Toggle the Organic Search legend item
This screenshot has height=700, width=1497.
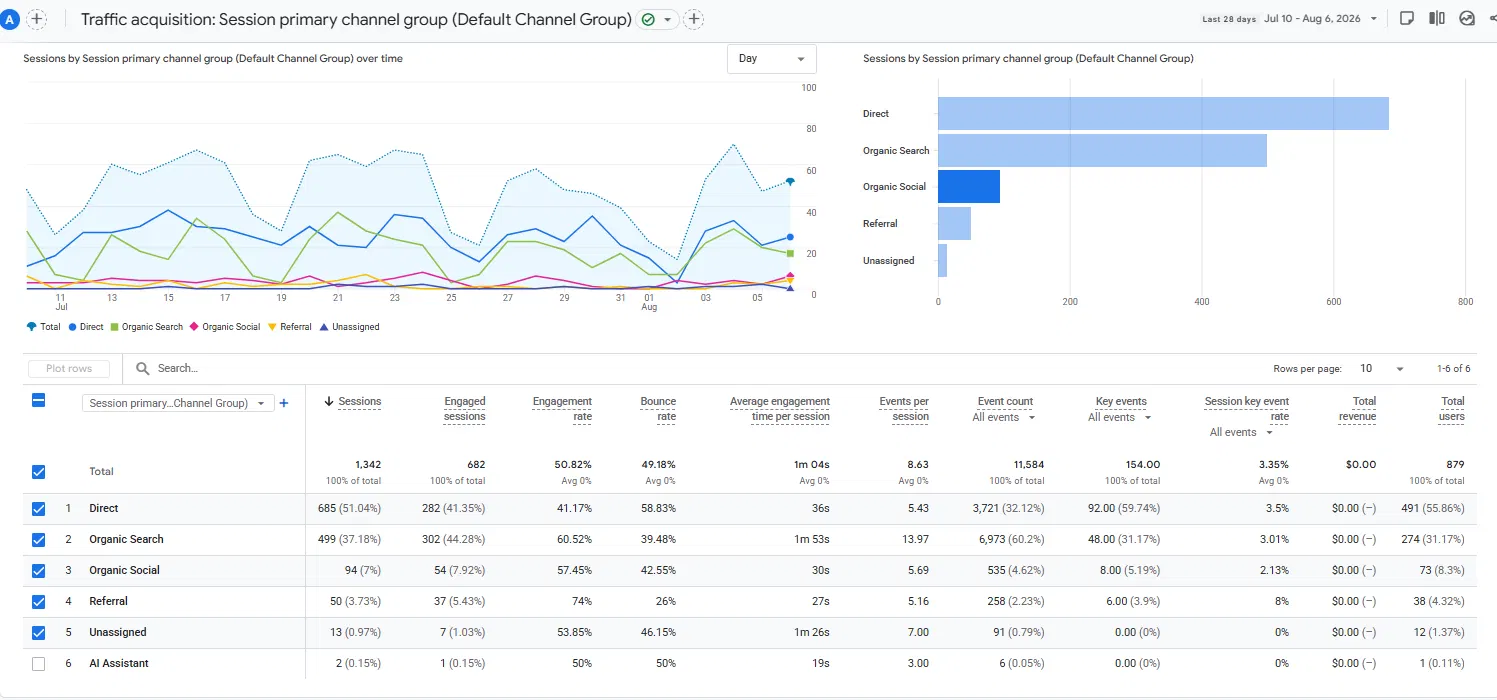[x=146, y=327]
